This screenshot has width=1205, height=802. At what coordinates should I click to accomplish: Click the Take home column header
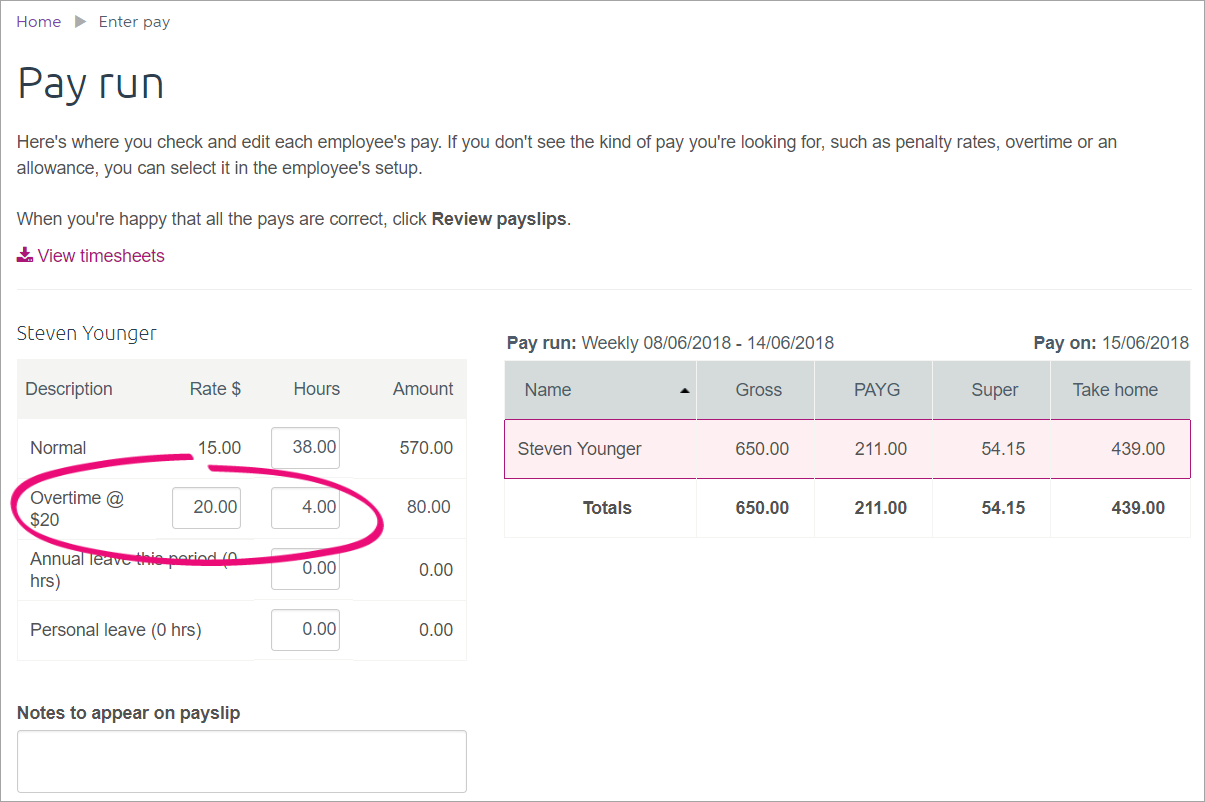pyautogui.click(x=1115, y=390)
